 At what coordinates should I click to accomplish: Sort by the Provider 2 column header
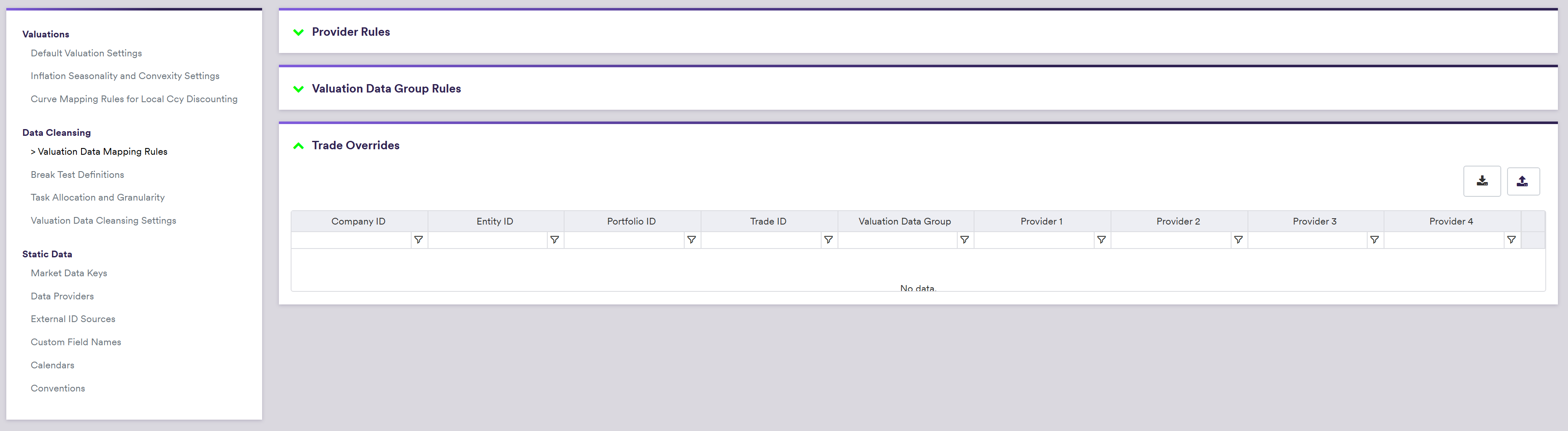pos(1178,221)
